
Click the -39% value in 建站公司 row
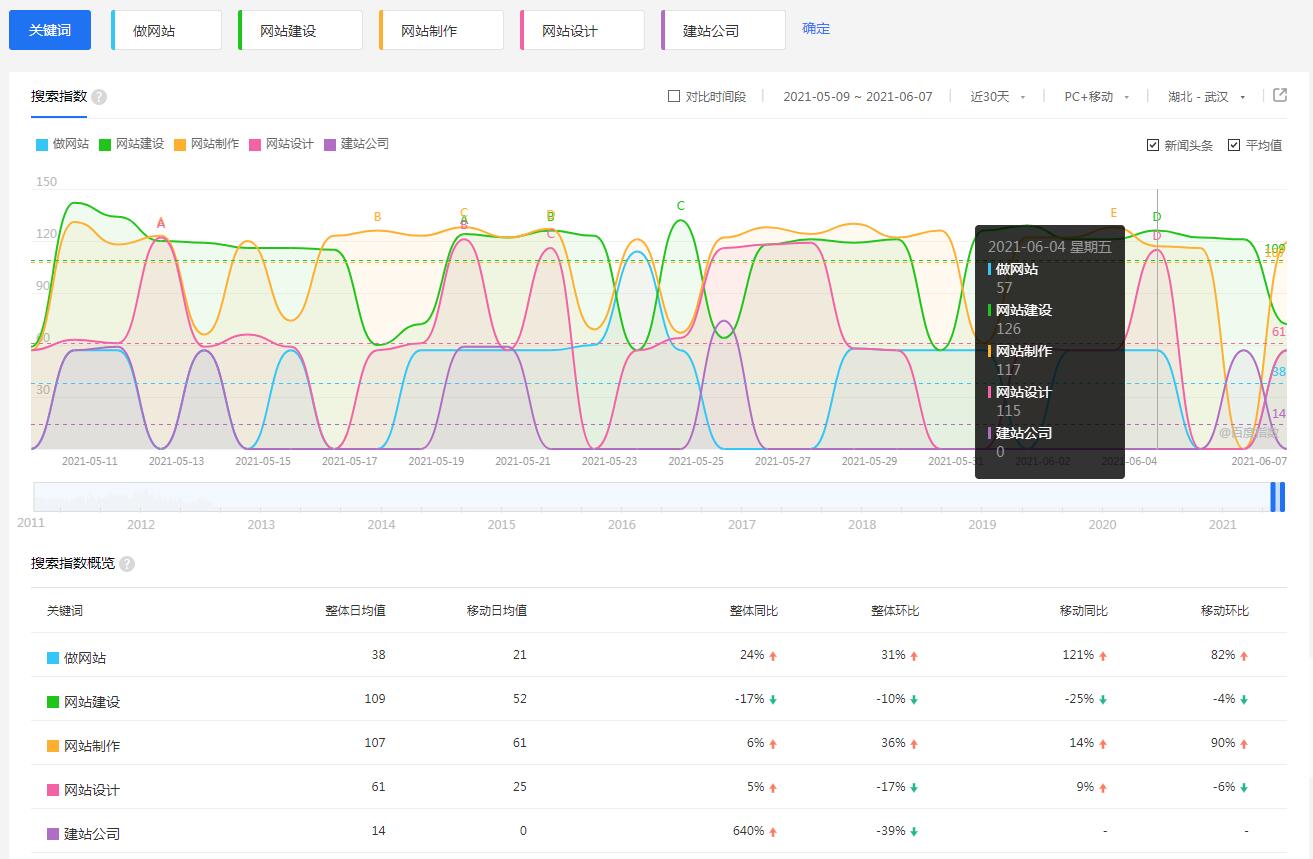pos(890,831)
